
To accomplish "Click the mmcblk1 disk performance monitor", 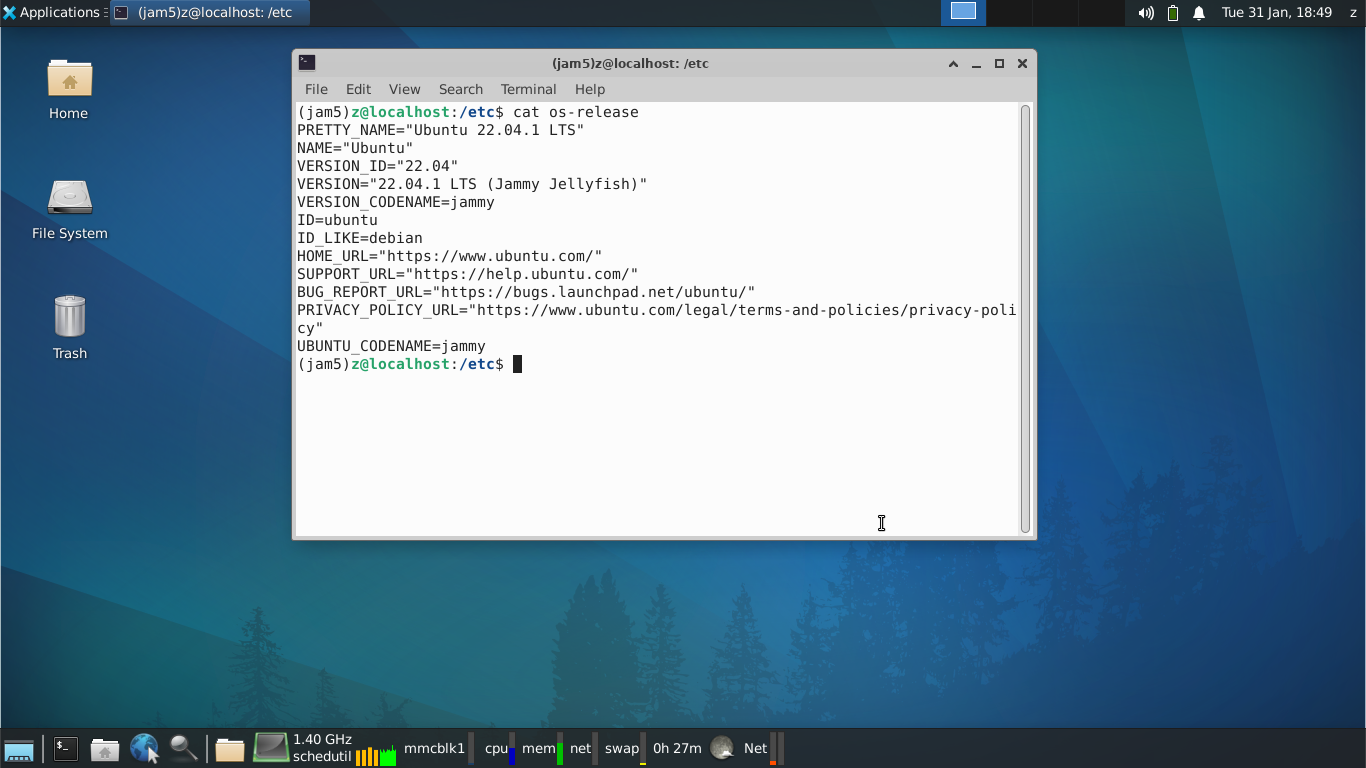I will tap(438, 748).
